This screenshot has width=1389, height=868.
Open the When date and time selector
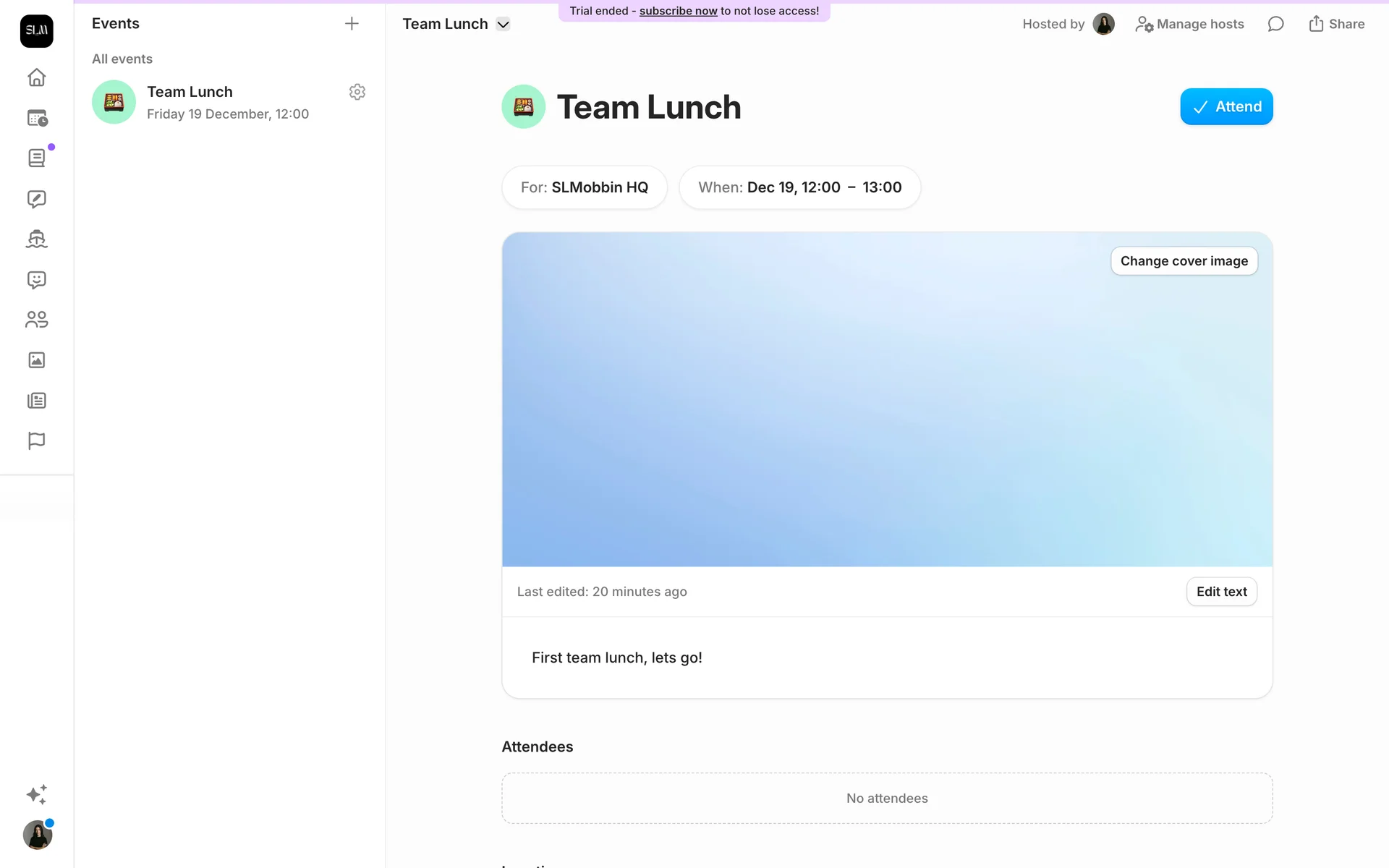point(799,187)
